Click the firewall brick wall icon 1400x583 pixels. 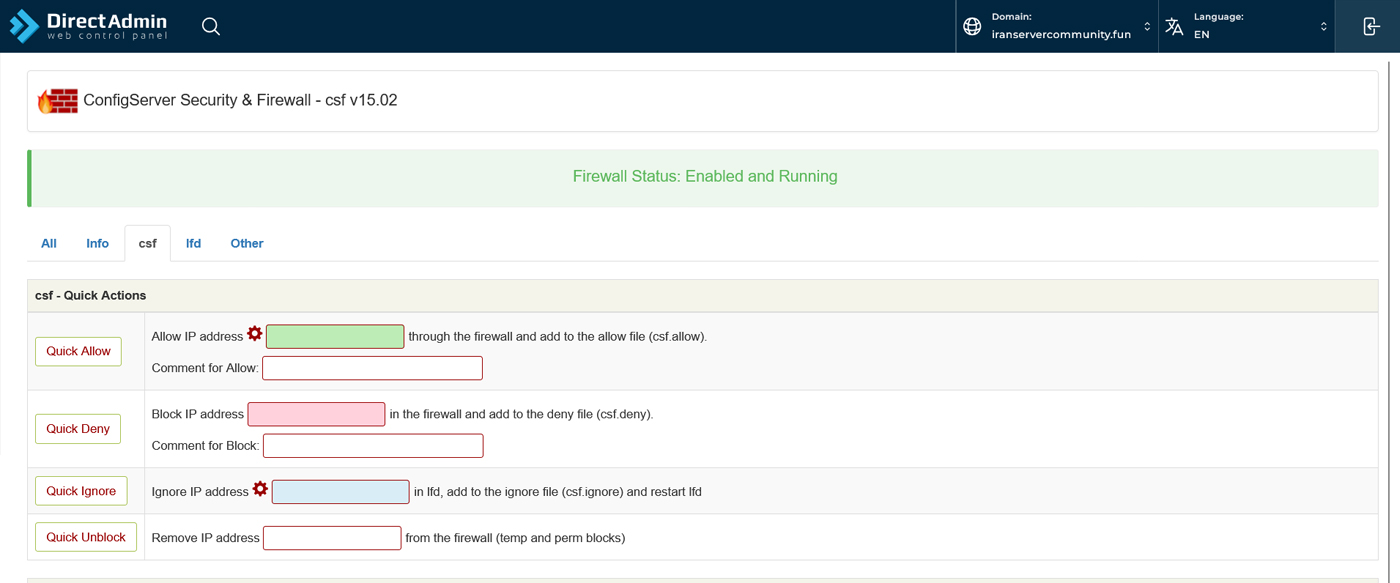pos(58,101)
